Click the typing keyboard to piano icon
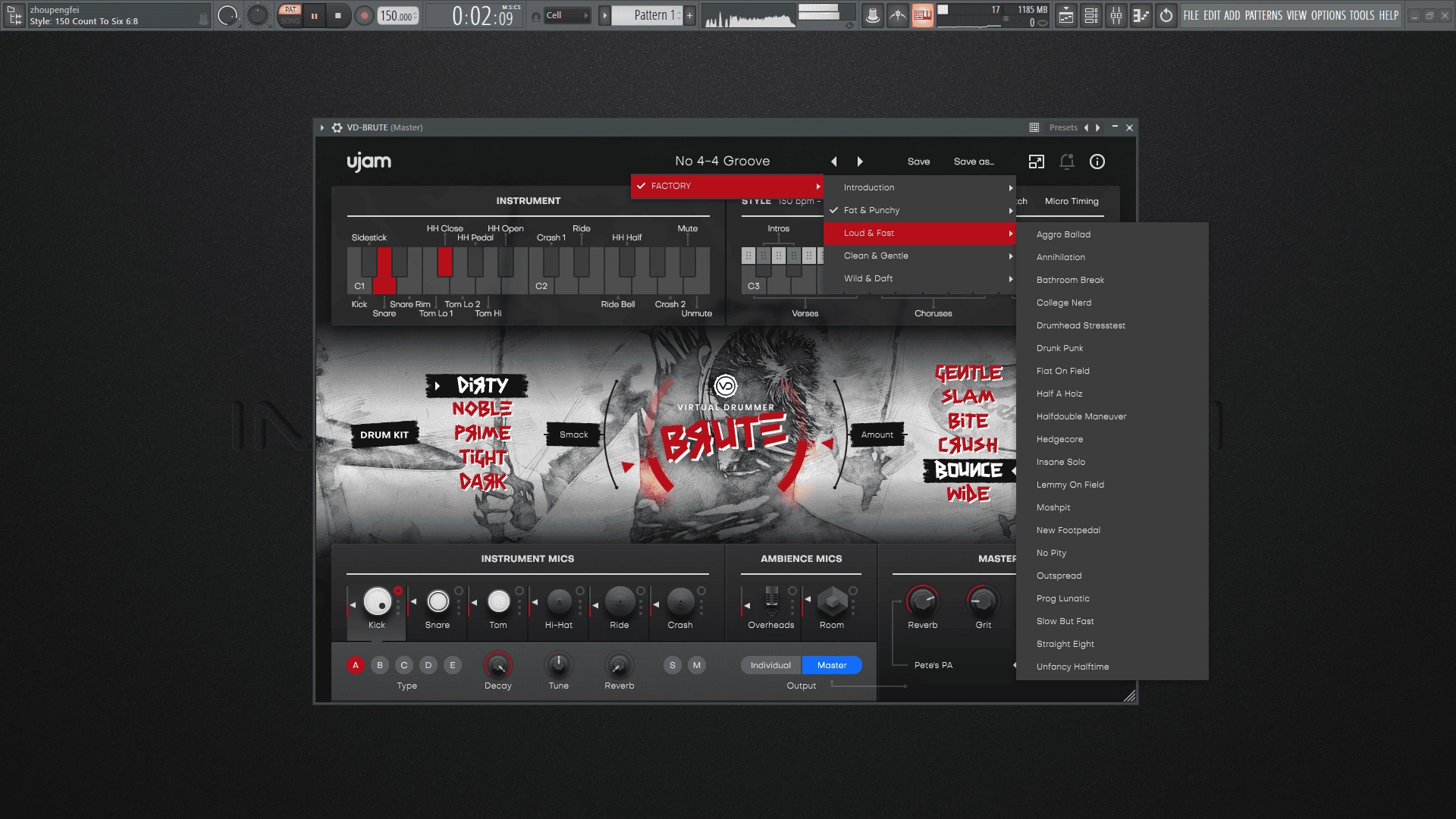Viewport: 1456px width, 819px height. pyautogui.click(x=923, y=15)
